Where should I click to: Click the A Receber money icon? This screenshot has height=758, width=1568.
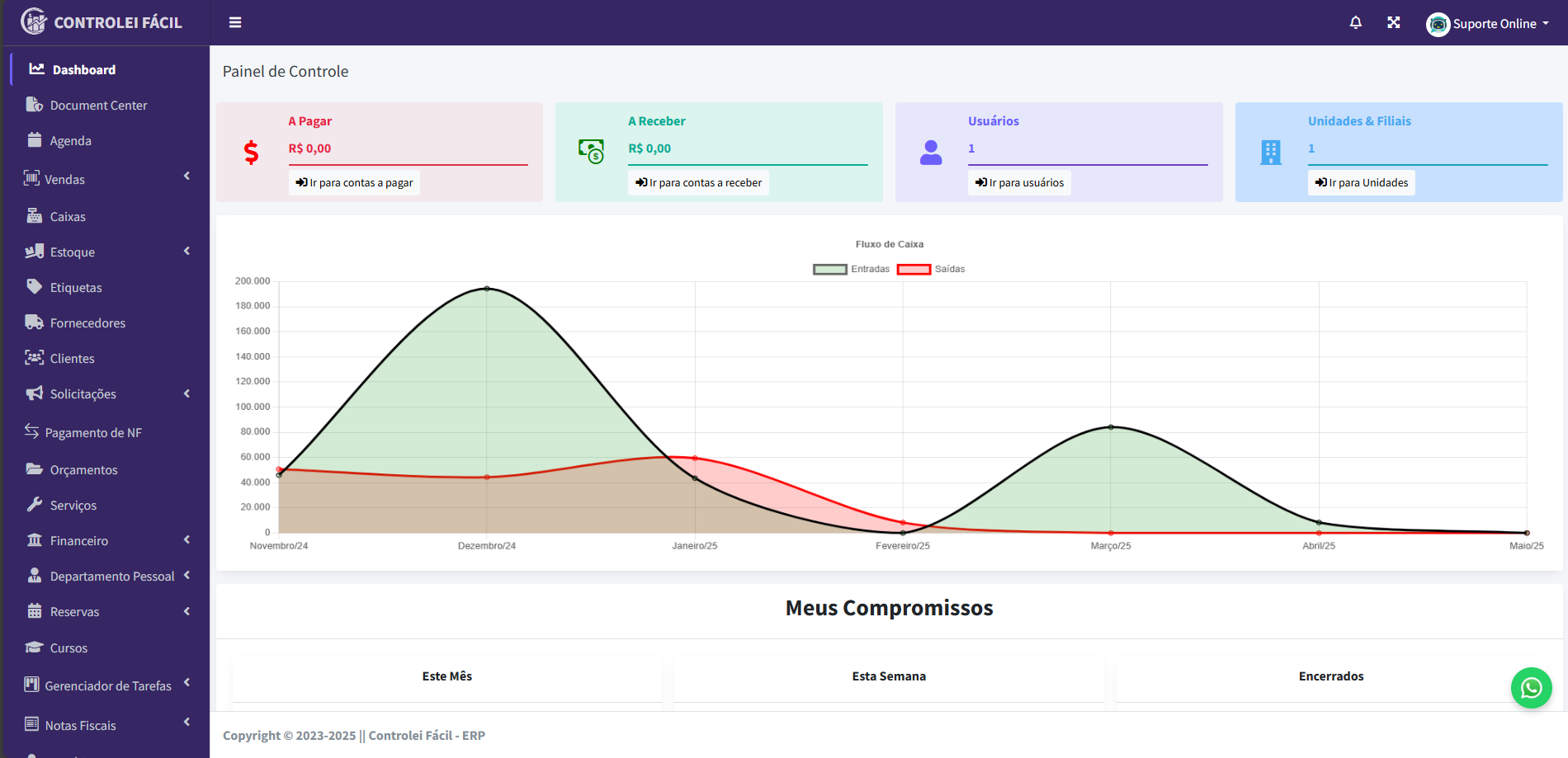point(591,151)
